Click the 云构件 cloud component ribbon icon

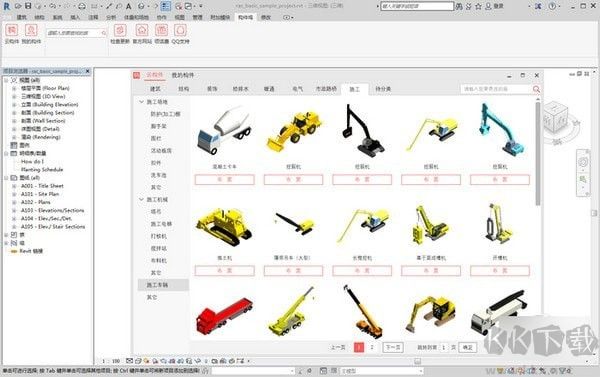click(x=12, y=30)
